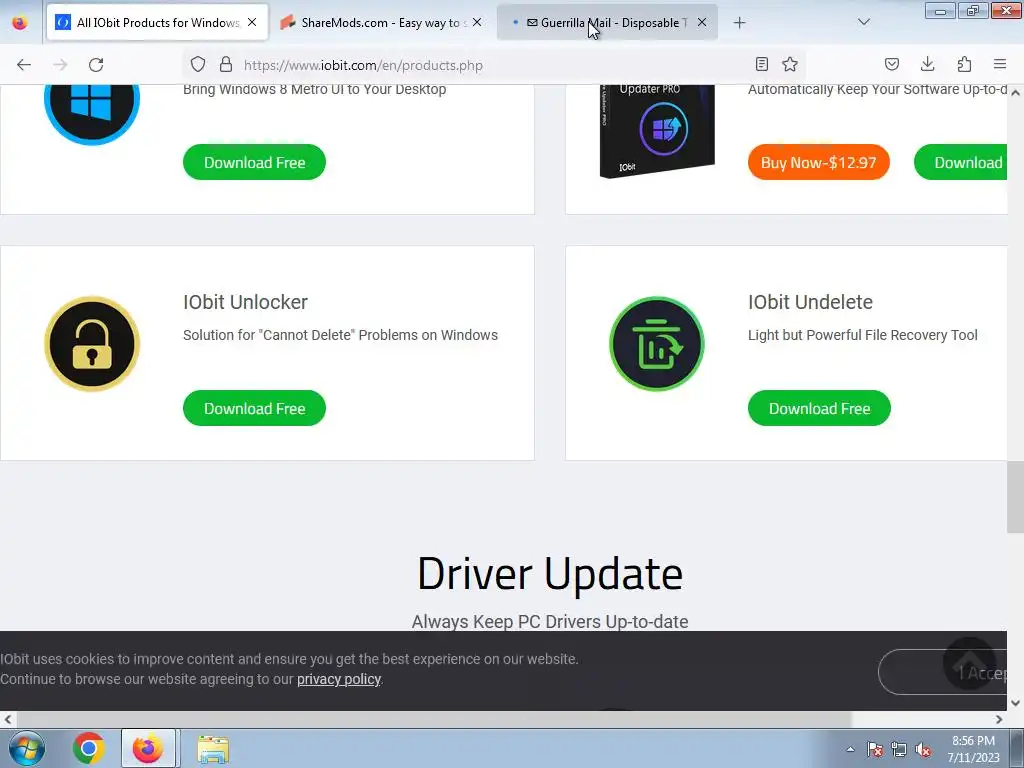
Task: Click the address bar URL field
Action: [493, 65]
